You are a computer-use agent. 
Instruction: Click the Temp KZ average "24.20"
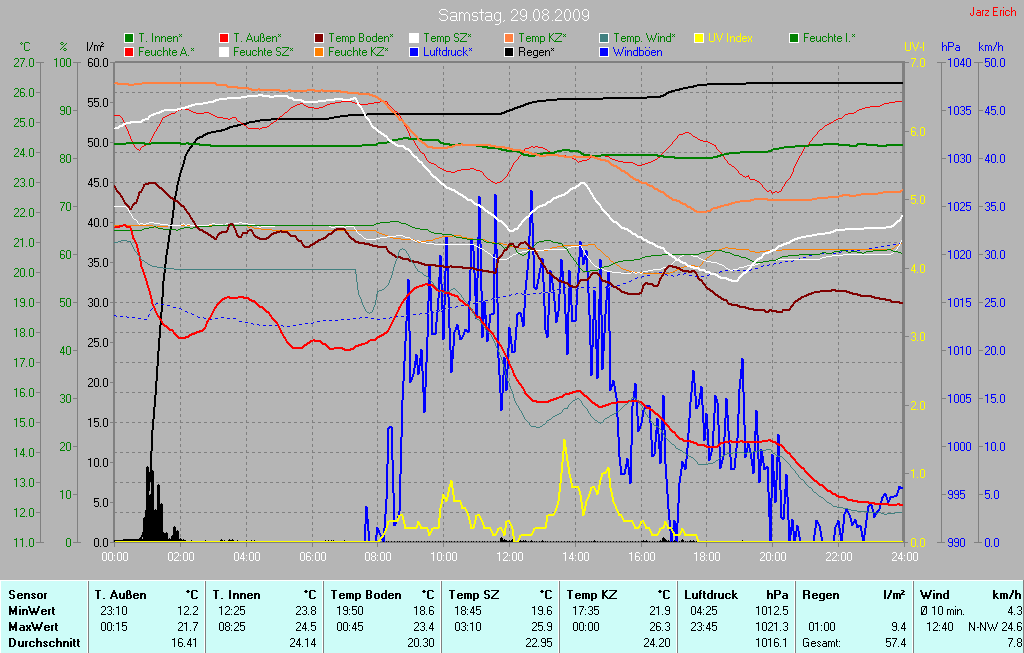click(x=657, y=643)
